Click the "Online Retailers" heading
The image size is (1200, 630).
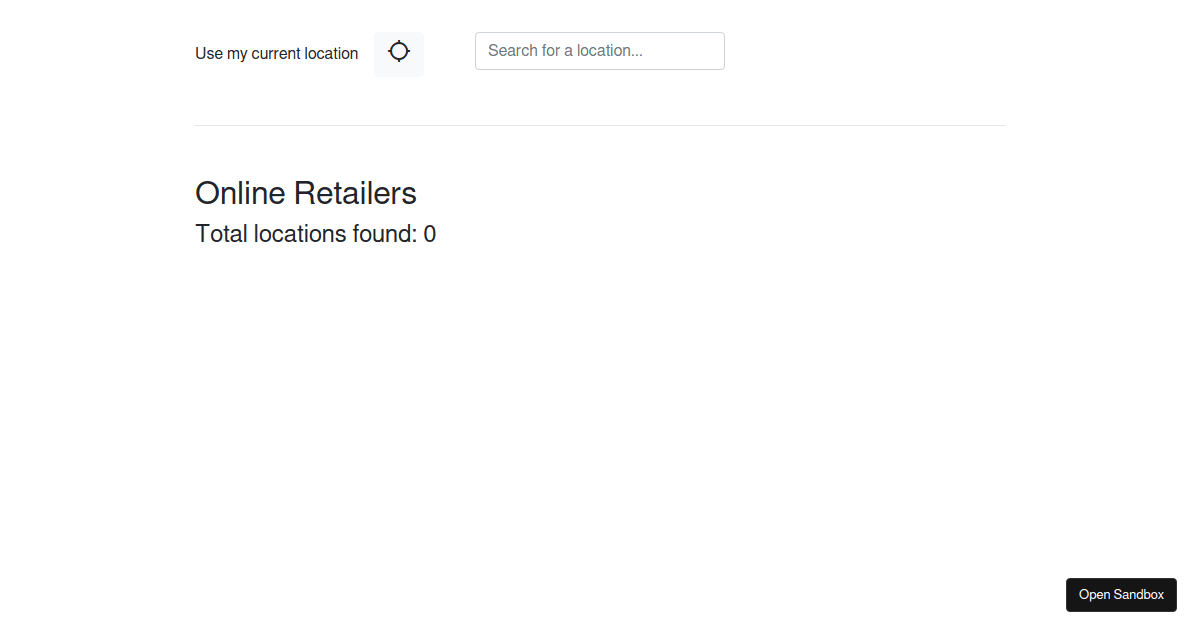click(x=305, y=193)
